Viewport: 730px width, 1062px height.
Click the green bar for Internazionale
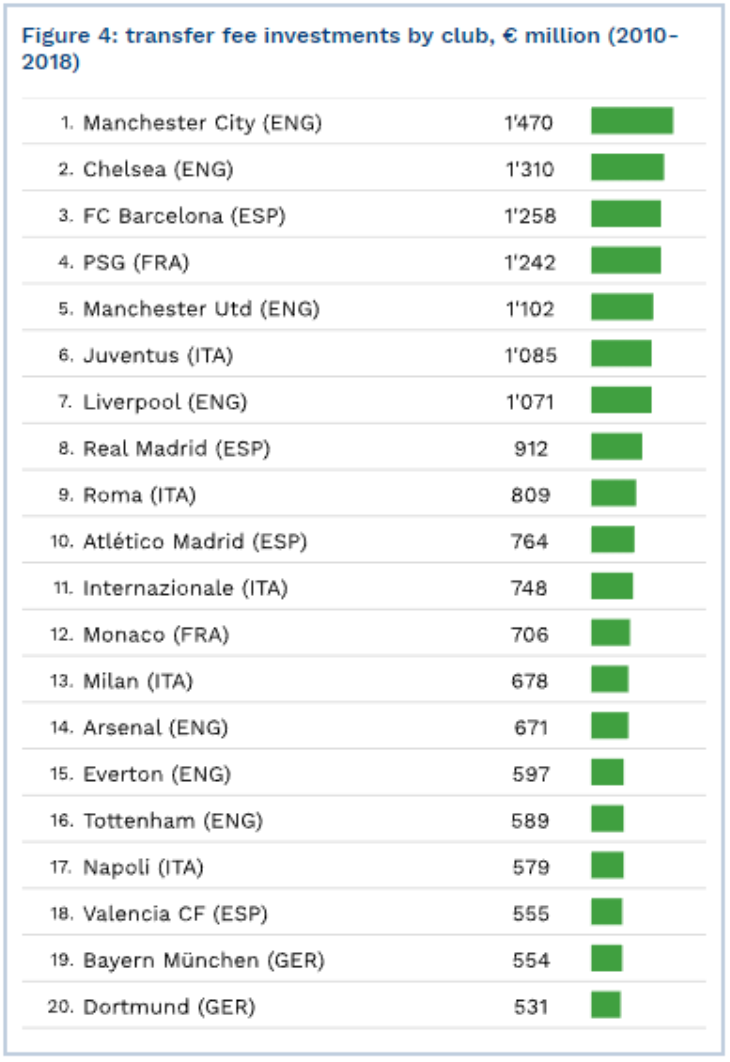[611, 586]
